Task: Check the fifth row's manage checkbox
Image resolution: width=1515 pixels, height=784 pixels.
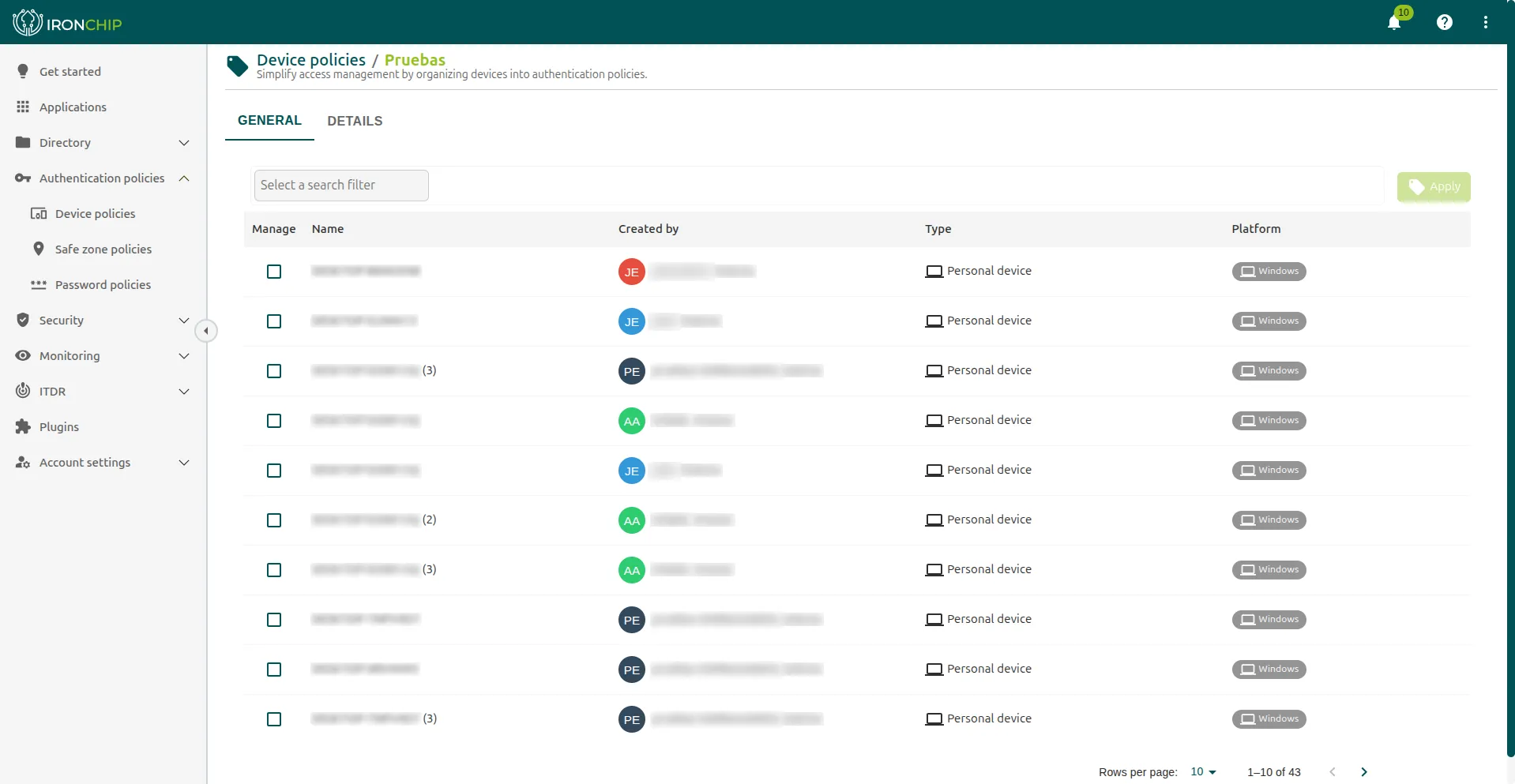Action: (274, 471)
